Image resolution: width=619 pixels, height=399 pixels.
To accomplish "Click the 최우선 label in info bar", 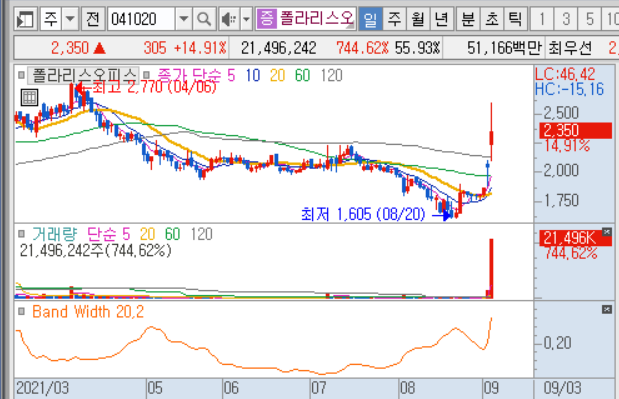I will click(570, 48).
